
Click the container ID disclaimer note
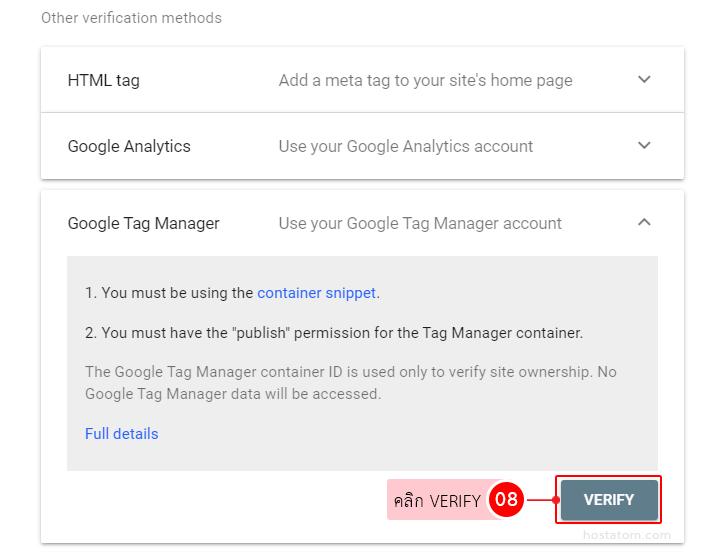pyautogui.click(x=350, y=383)
